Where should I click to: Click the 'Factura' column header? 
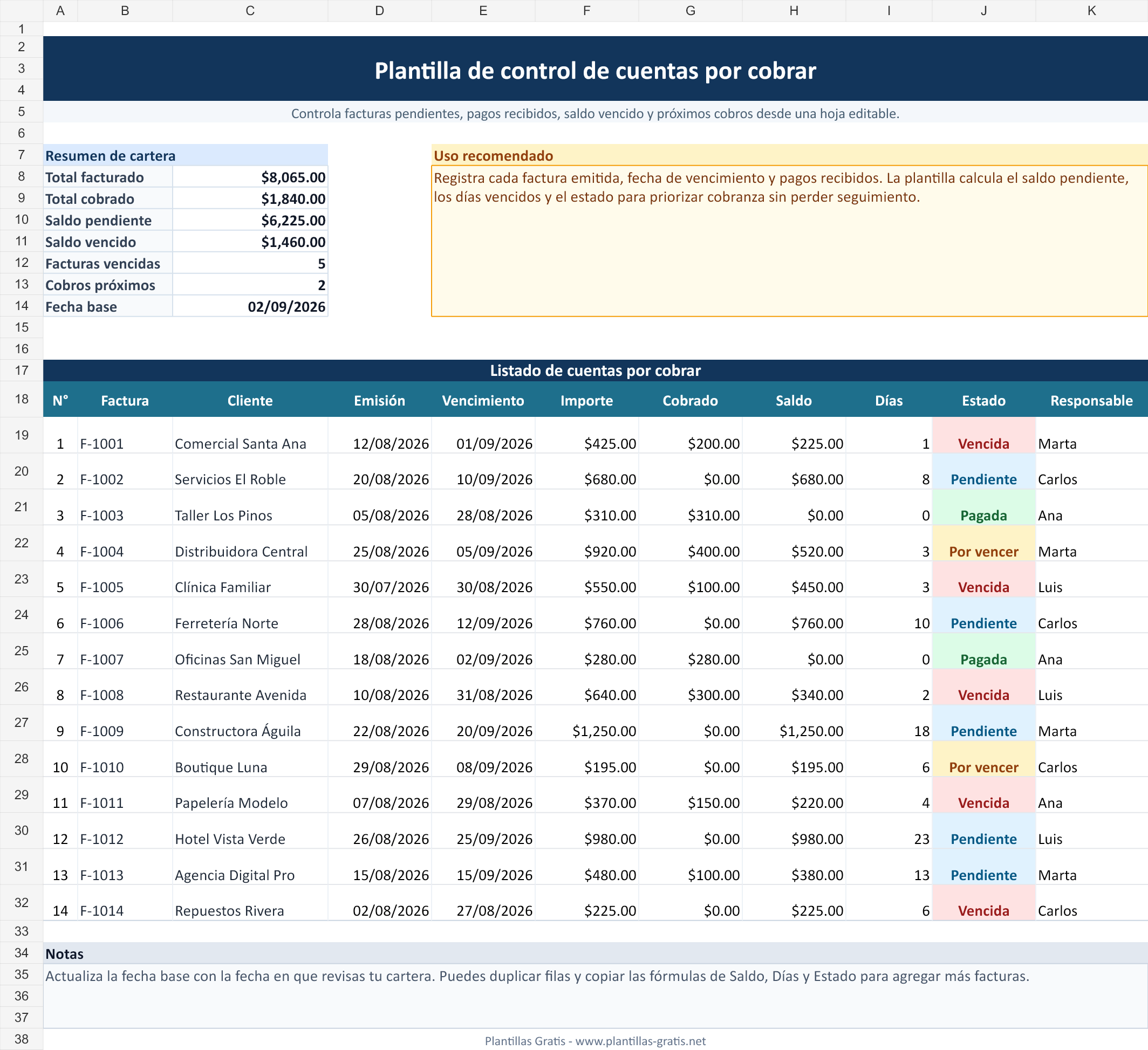pos(125,400)
